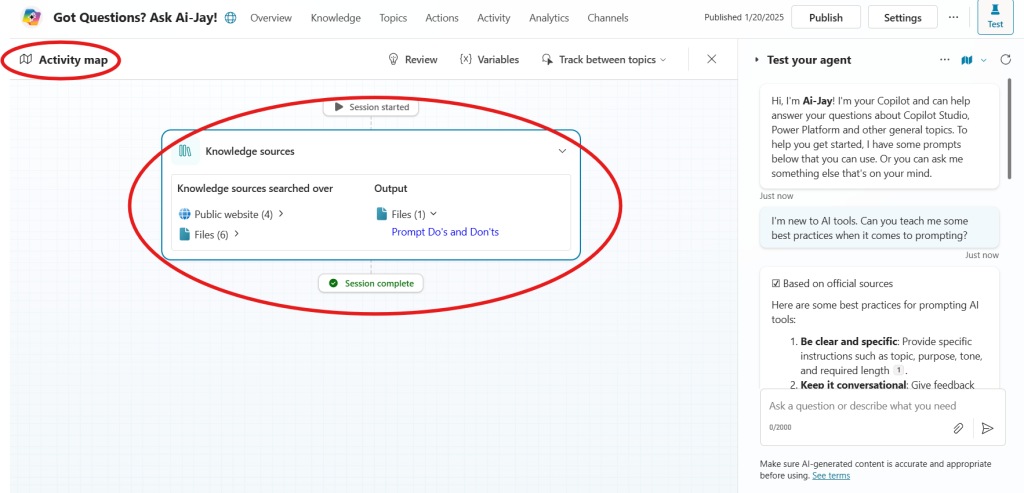
Task: Collapse the Test your agent panel arrow
Action: pyautogui.click(x=756, y=60)
